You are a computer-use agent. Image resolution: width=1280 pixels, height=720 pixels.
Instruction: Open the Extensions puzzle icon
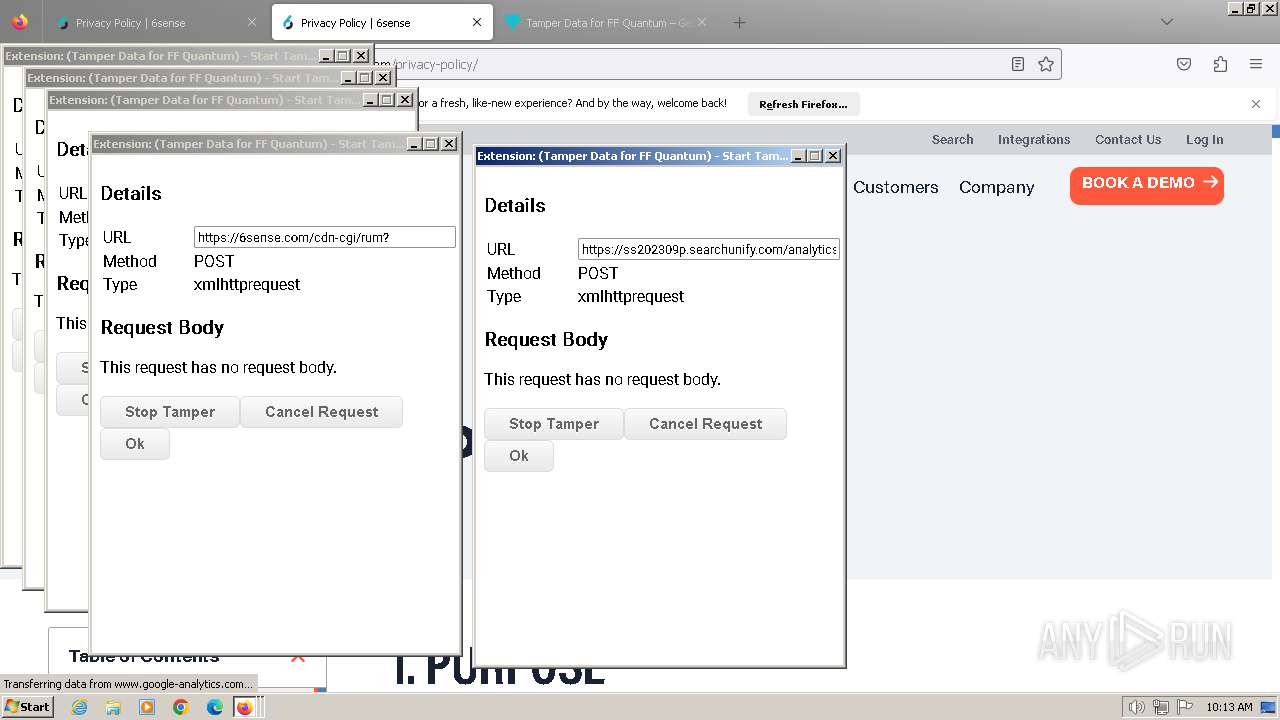(1220, 64)
